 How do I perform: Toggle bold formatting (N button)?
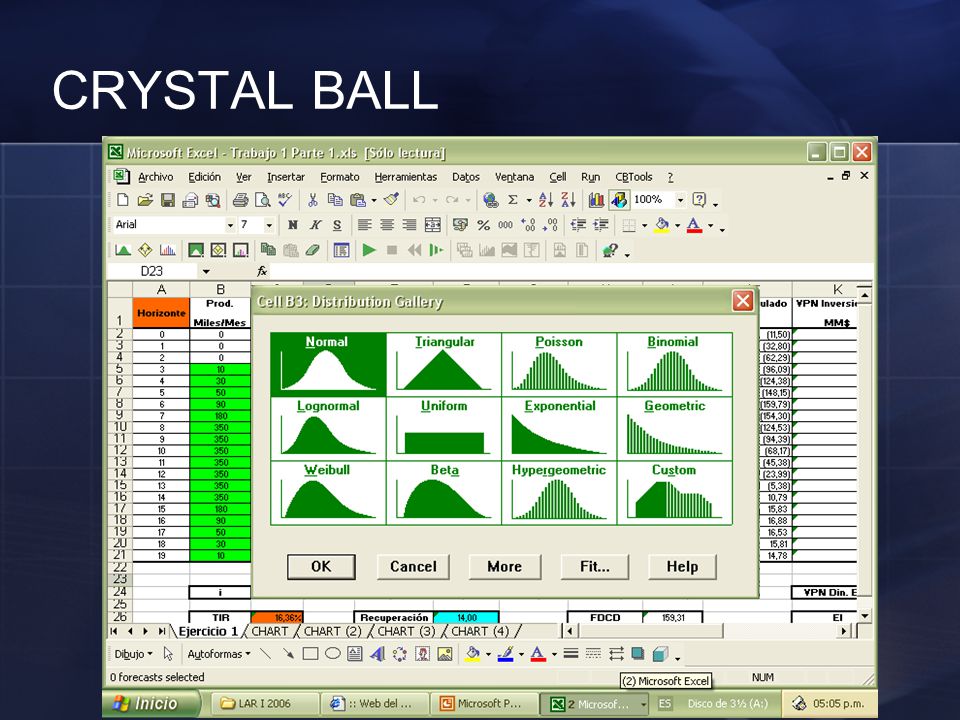pyautogui.click(x=293, y=225)
